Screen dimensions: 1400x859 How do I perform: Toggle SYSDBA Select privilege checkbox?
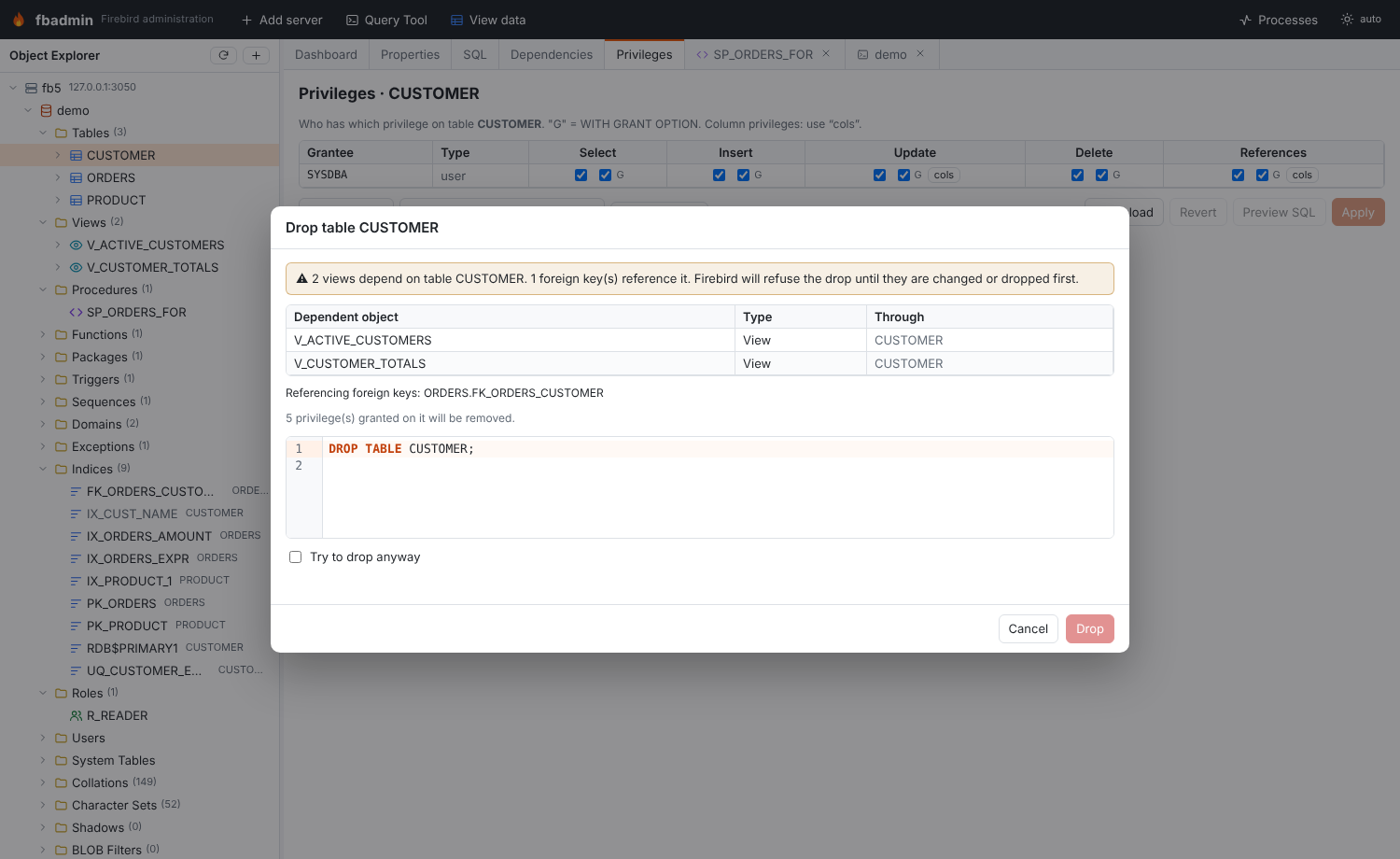[581, 176]
